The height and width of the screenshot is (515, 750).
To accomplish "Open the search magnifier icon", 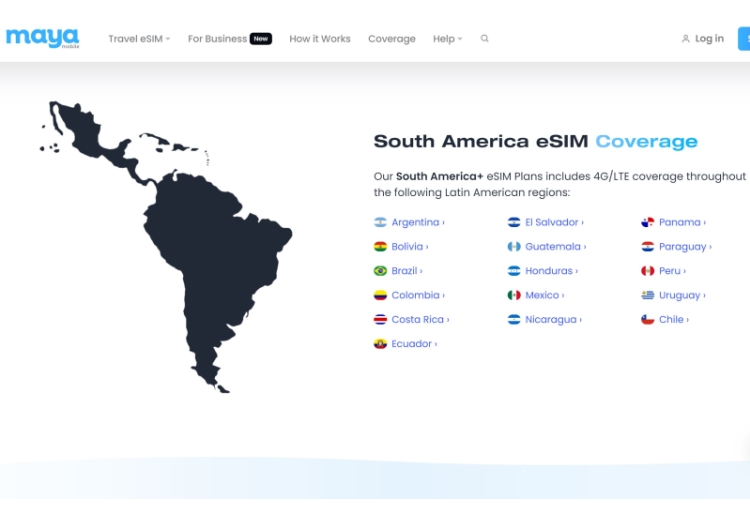I will click(485, 39).
